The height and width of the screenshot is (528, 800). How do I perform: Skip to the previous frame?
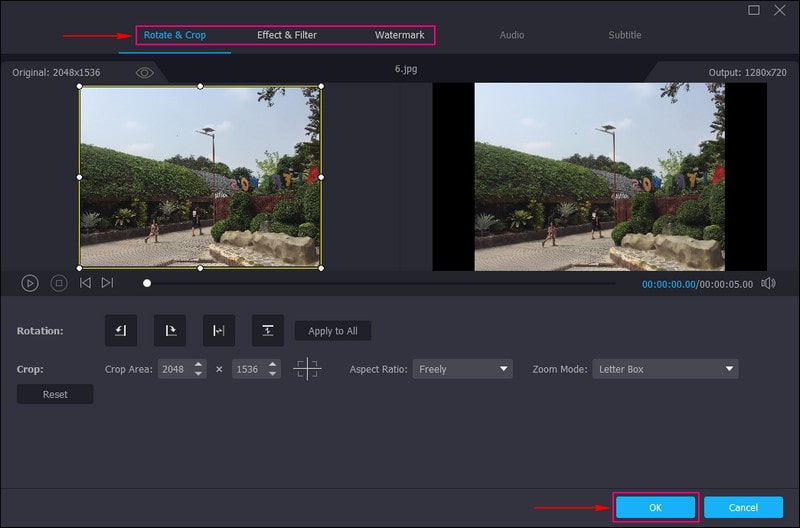click(85, 283)
